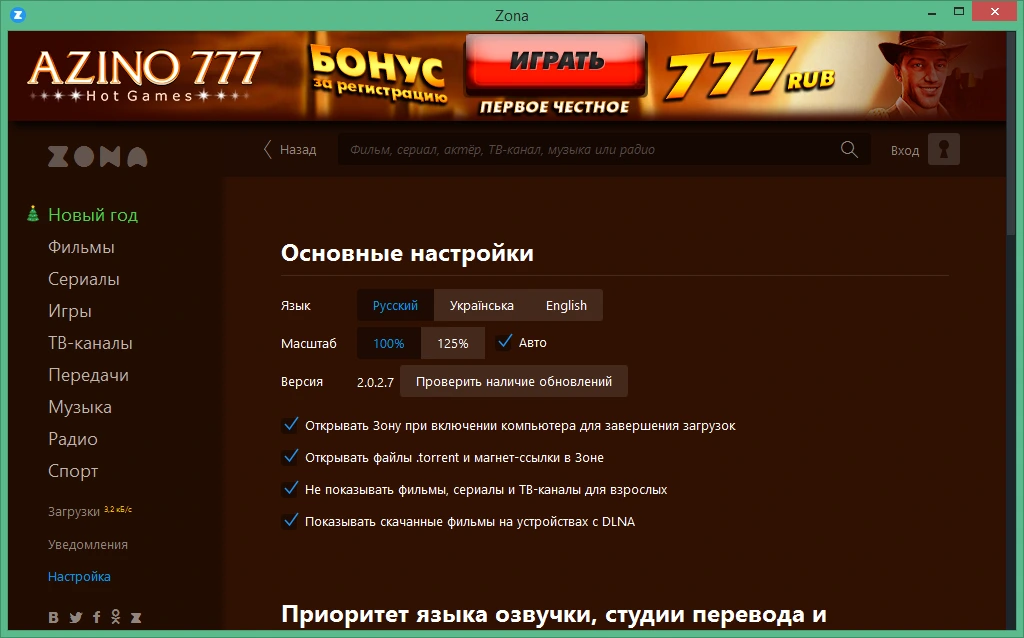Click the ИГРАТЬ banner button
Image resolution: width=1024 pixels, height=638 pixels.
[556, 61]
